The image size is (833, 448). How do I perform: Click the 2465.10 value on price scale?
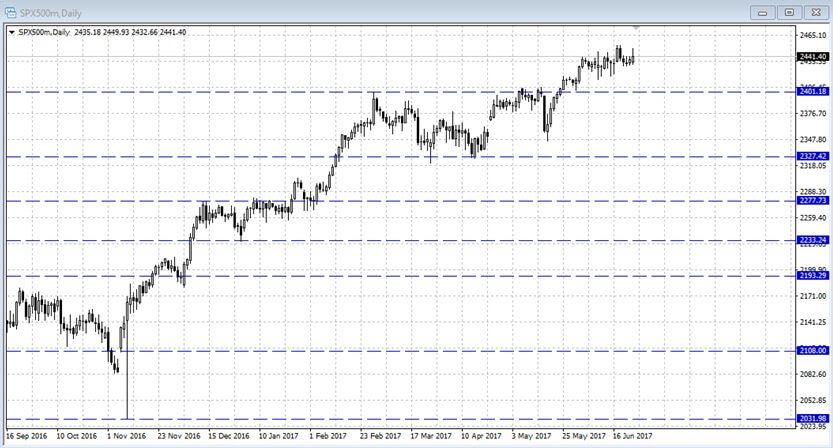[813, 34]
